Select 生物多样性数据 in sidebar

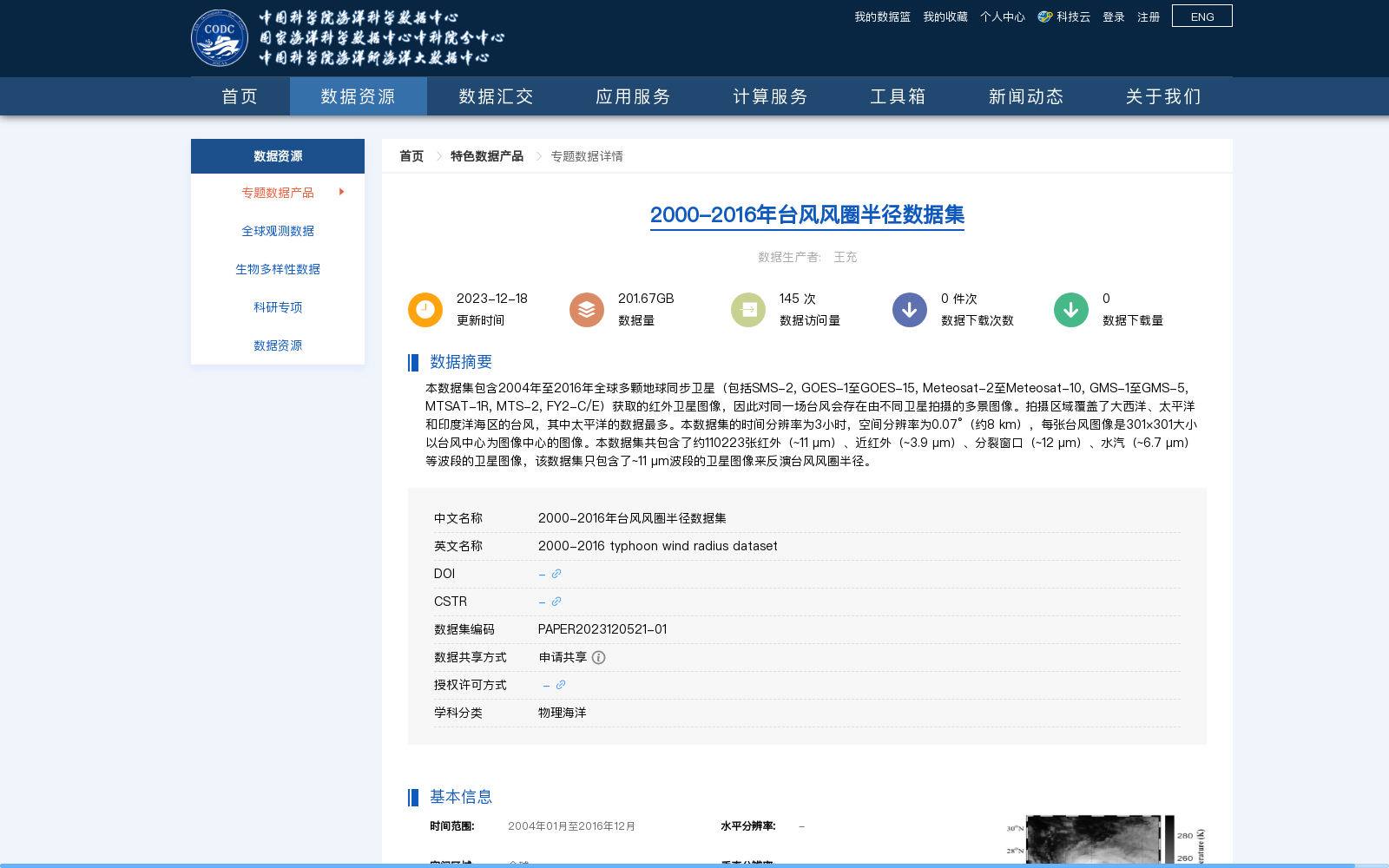(x=278, y=269)
